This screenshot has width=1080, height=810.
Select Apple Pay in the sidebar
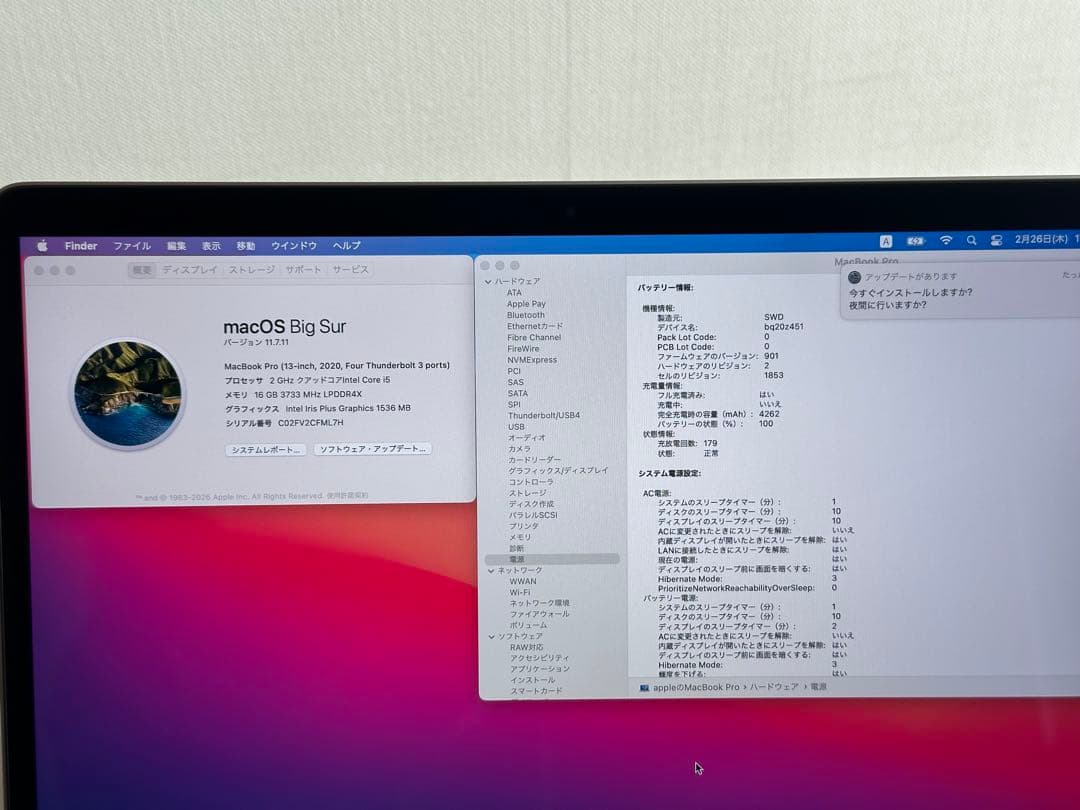click(526, 304)
